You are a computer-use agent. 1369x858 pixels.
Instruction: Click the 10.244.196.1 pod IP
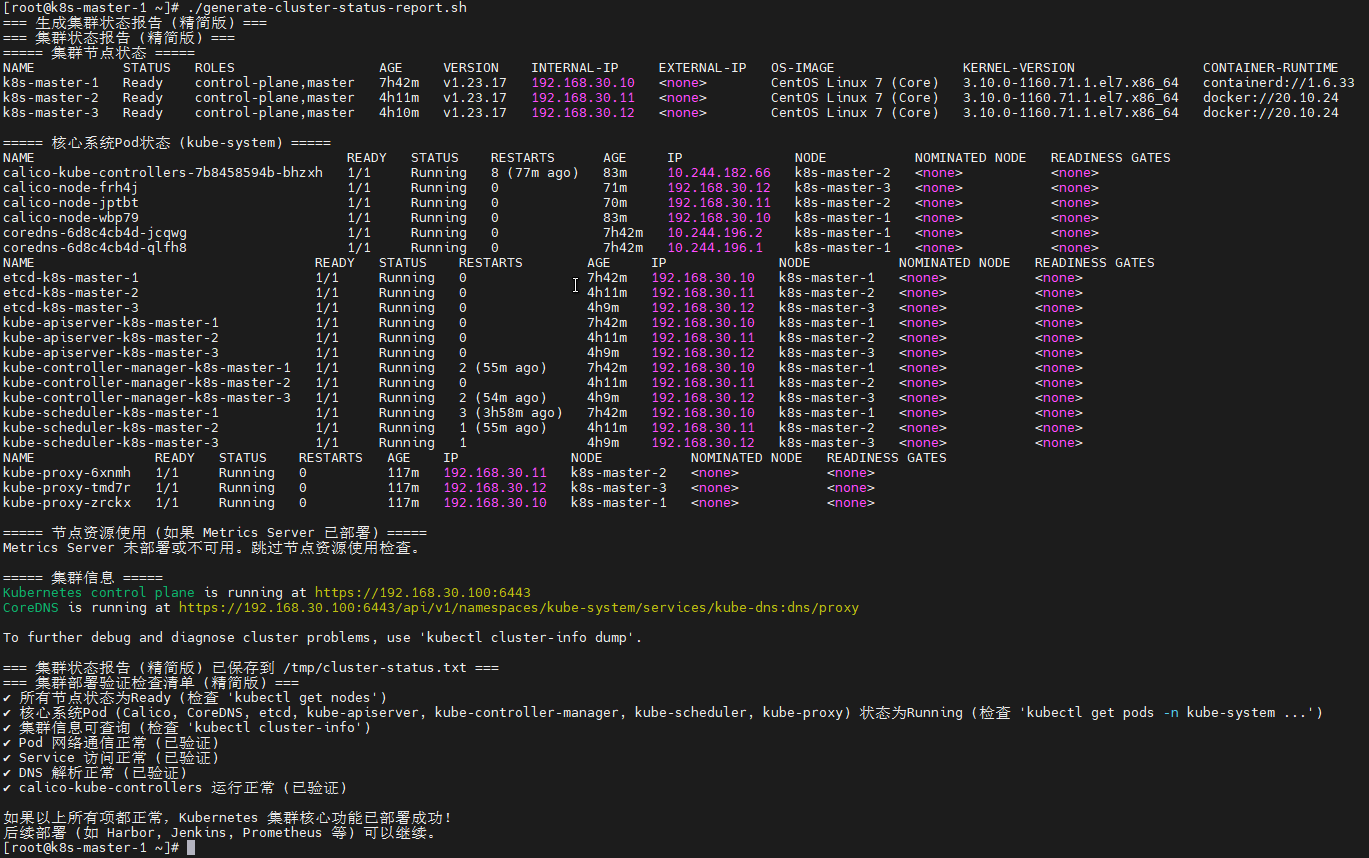pyautogui.click(x=715, y=248)
